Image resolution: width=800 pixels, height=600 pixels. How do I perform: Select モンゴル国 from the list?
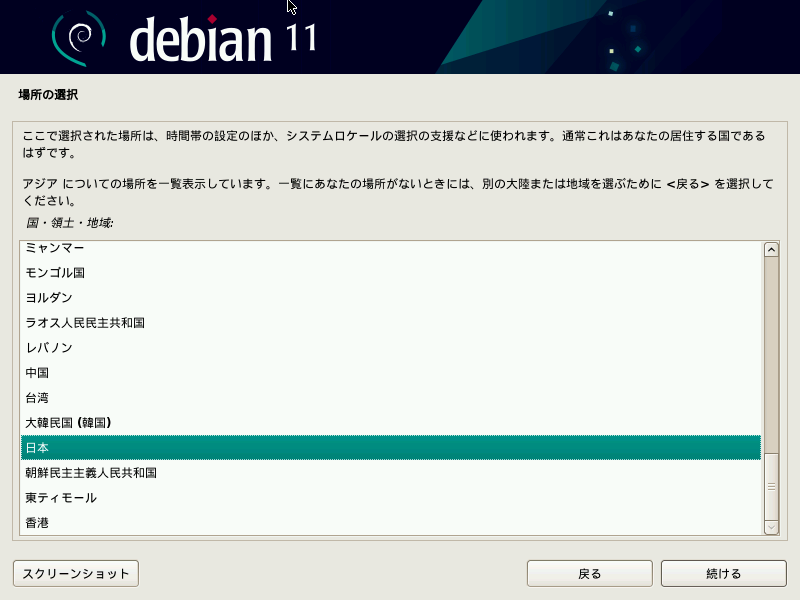[x=391, y=272]
